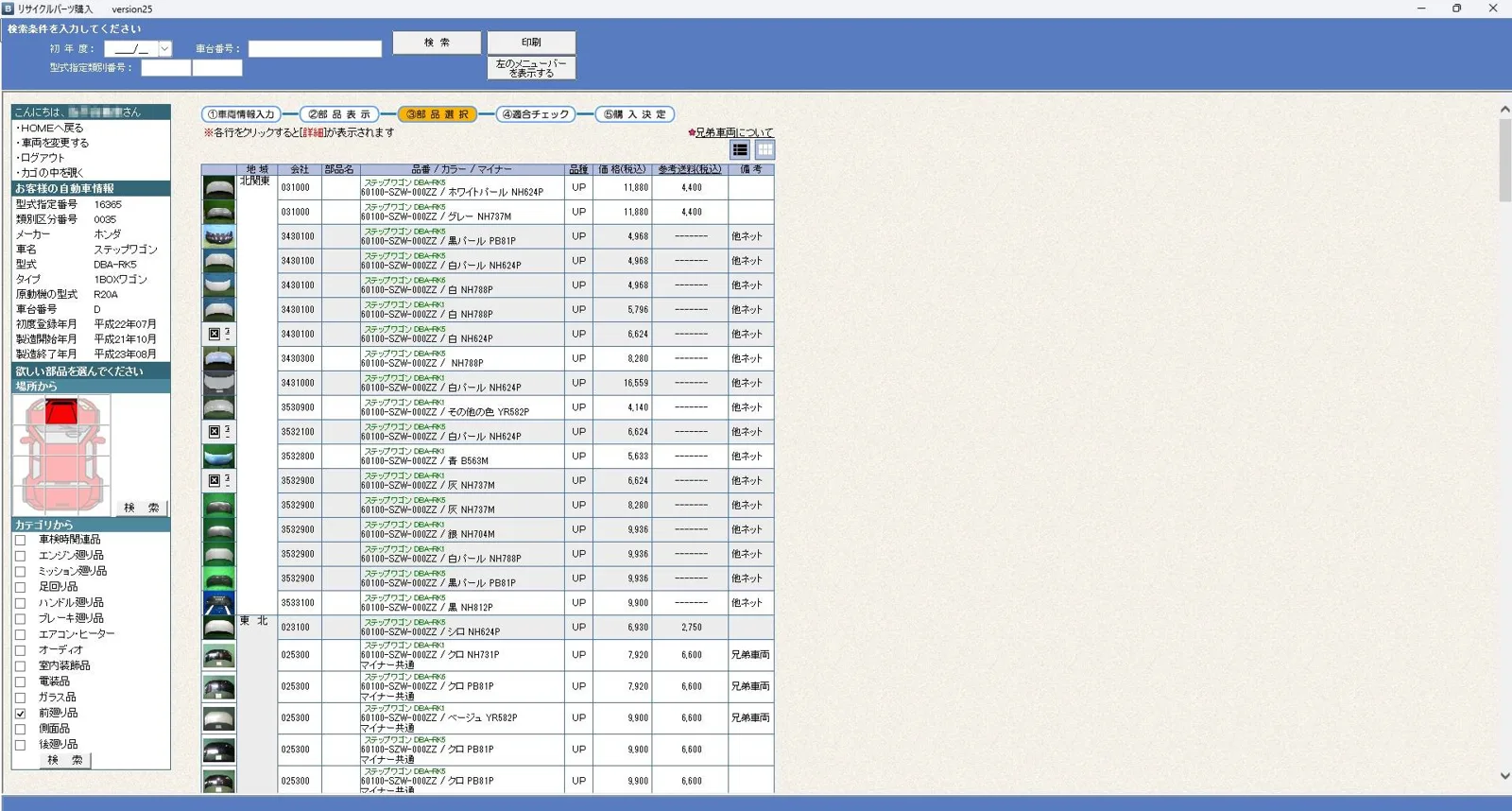
Task: Return via HOMEへ戻る link
Action: 50,128
